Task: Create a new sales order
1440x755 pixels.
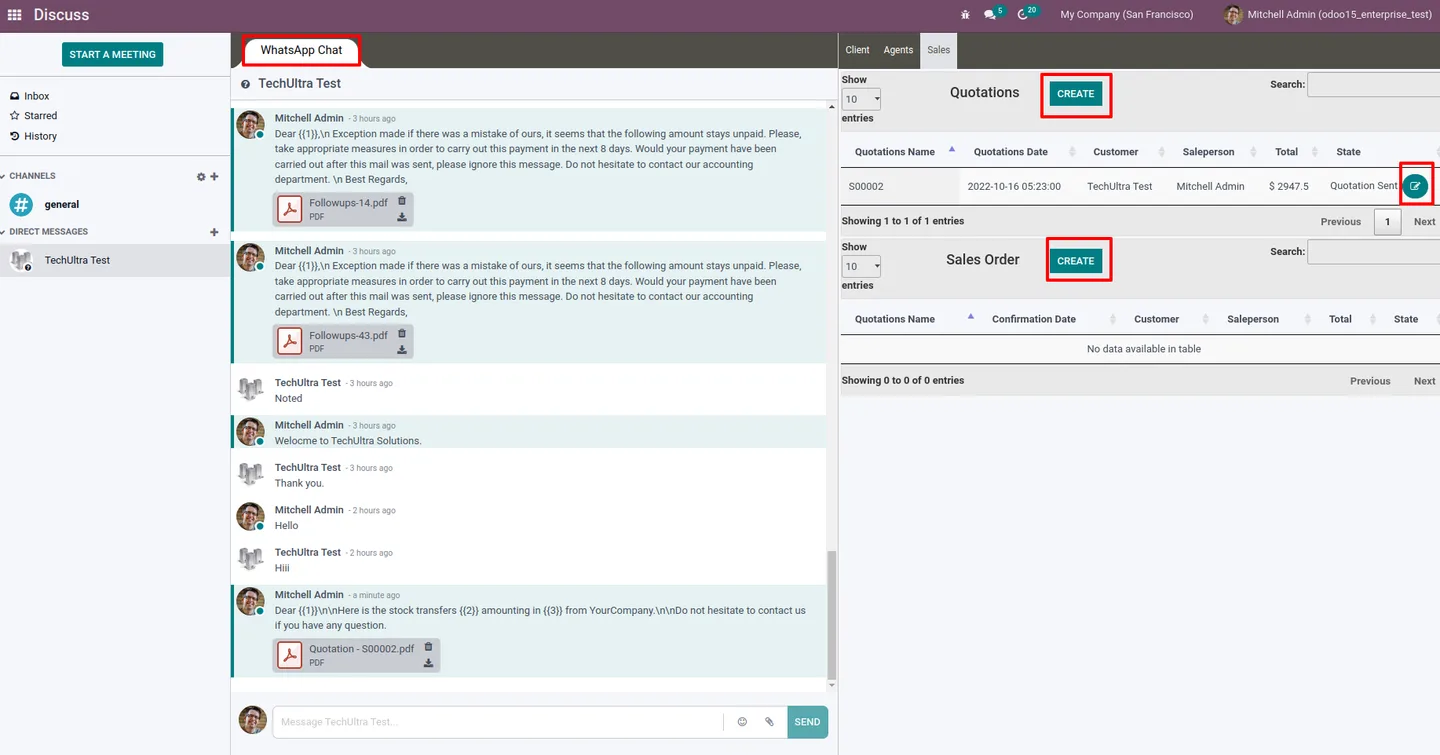Action: click(x=1076, y=261)
